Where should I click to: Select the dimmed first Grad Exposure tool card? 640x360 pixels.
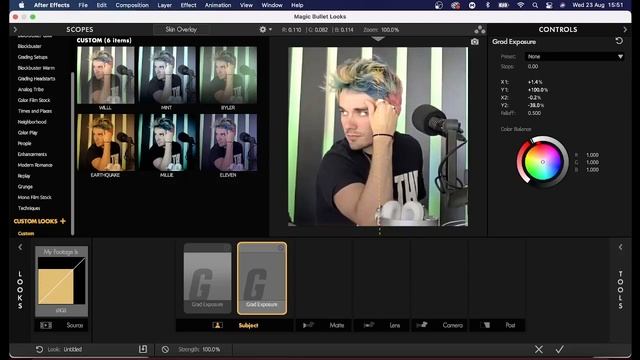207,278
